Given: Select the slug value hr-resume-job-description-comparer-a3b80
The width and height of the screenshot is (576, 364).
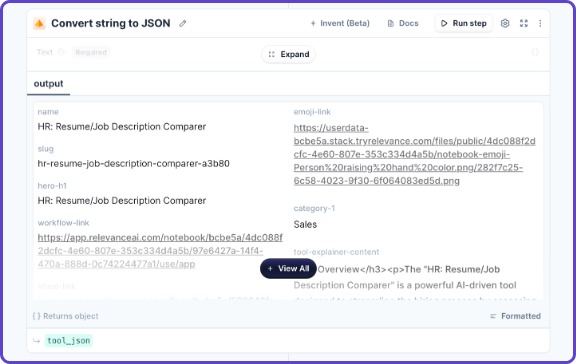Looking at the screenshot, I should [x=133, y=163].
